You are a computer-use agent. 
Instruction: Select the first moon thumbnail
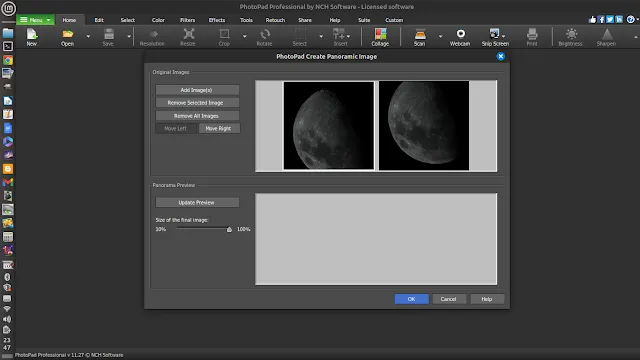(329, 125)
